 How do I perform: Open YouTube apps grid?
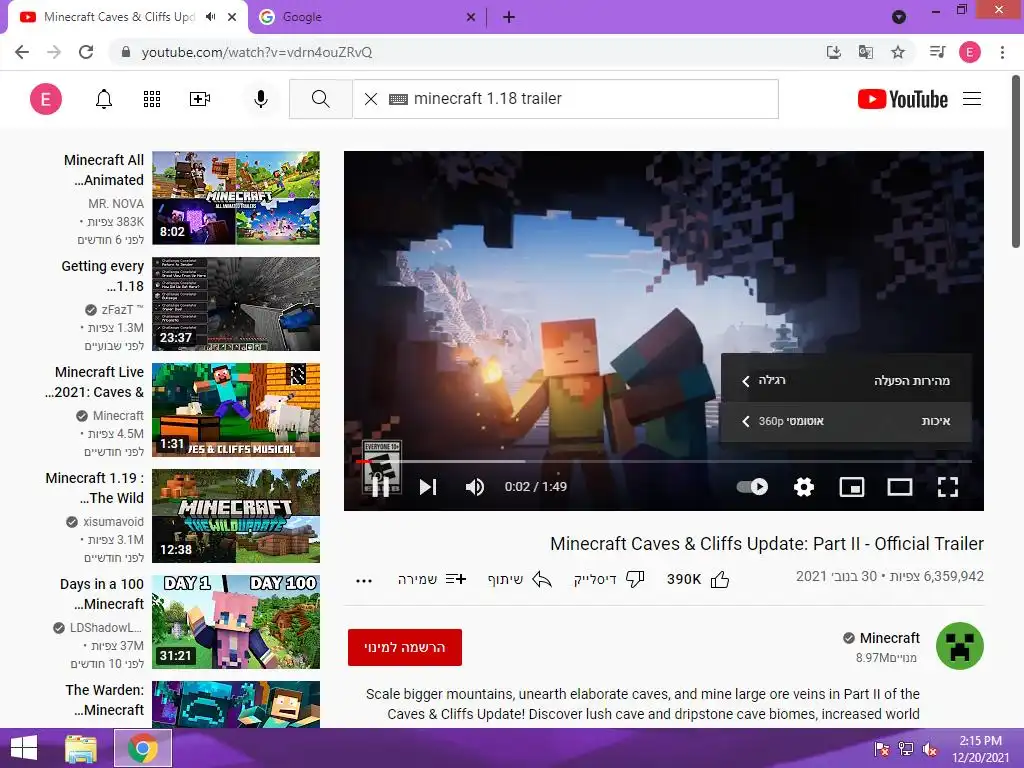pos(152,99)
